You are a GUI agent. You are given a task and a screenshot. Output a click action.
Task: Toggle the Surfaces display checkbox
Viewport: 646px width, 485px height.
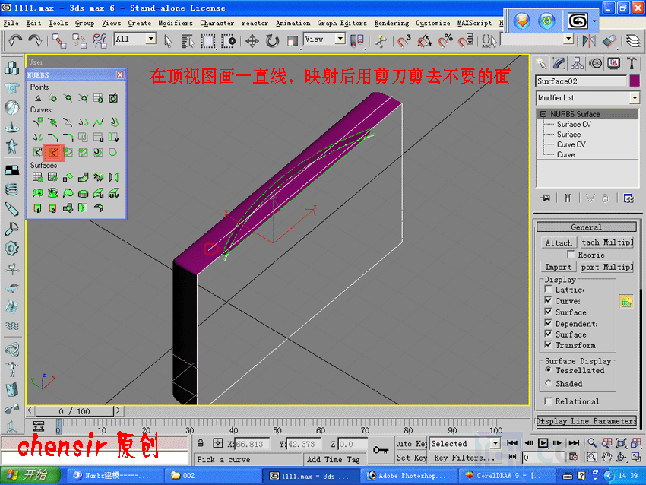[548, 312]
